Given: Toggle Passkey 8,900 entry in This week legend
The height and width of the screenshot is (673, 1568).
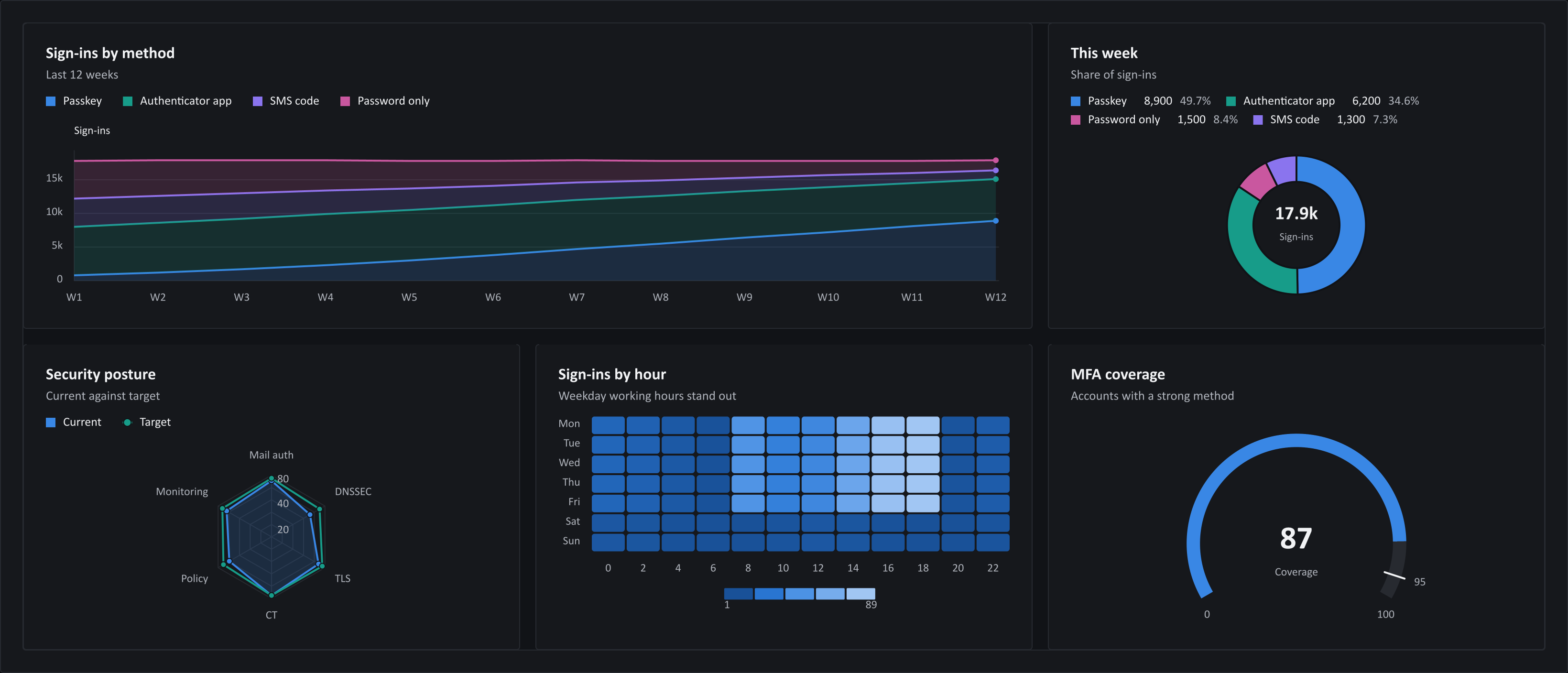Looking at the screenshot, I should tap(1141, 101).
